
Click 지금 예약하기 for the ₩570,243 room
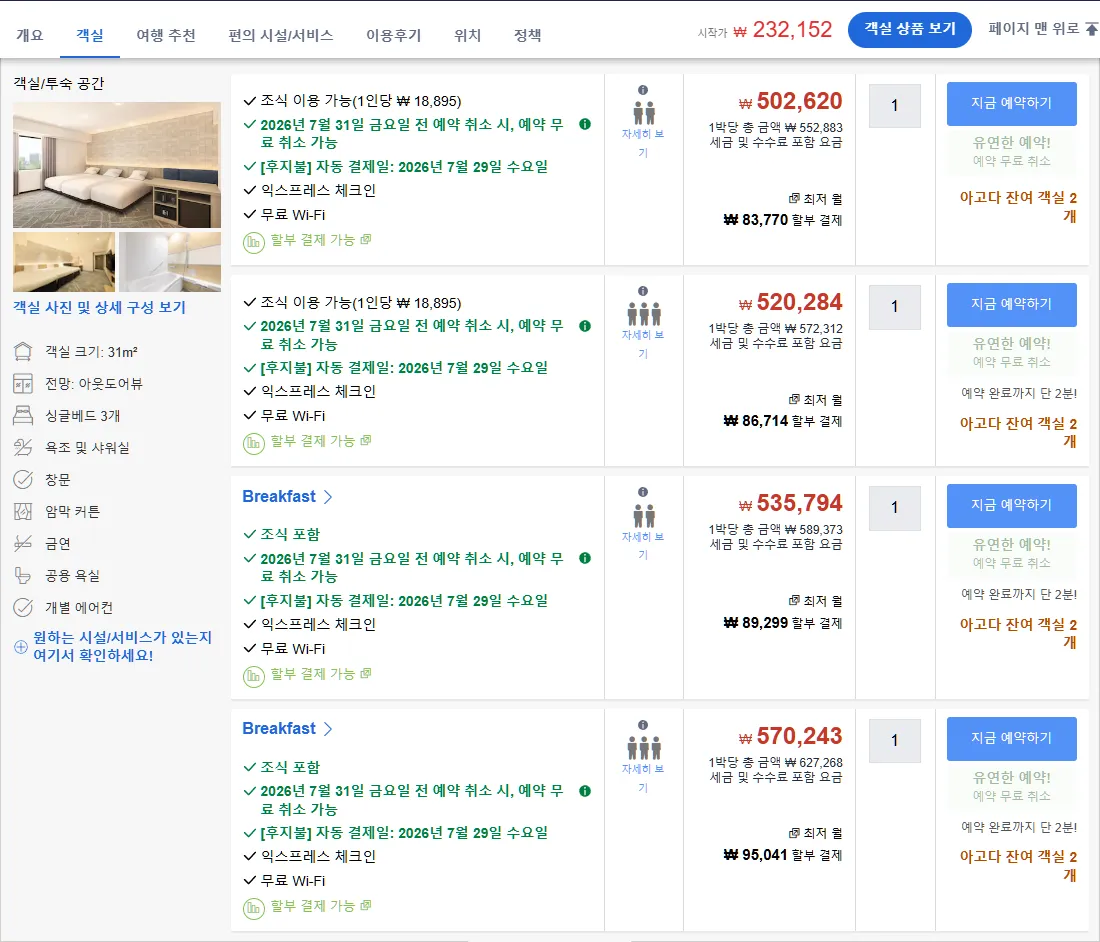pyautogui.click(x=1012, y=739)
